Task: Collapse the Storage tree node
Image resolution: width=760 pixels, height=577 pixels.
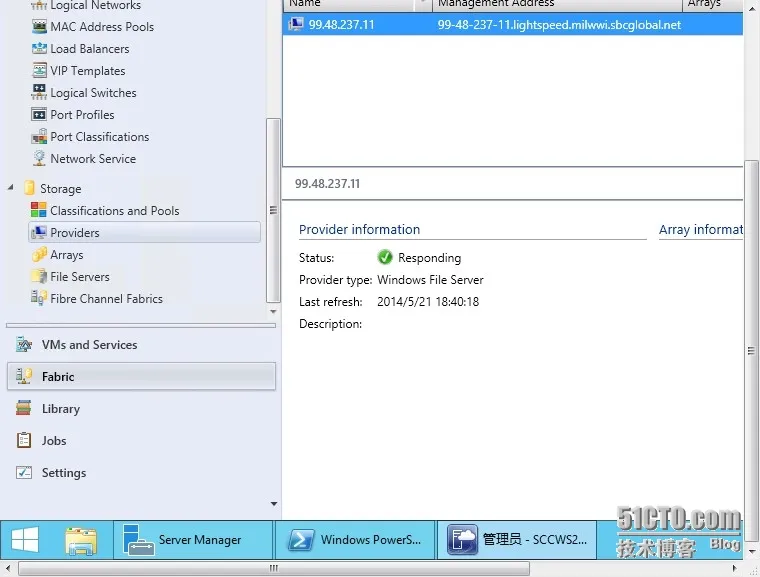Action: coord(11,187)
